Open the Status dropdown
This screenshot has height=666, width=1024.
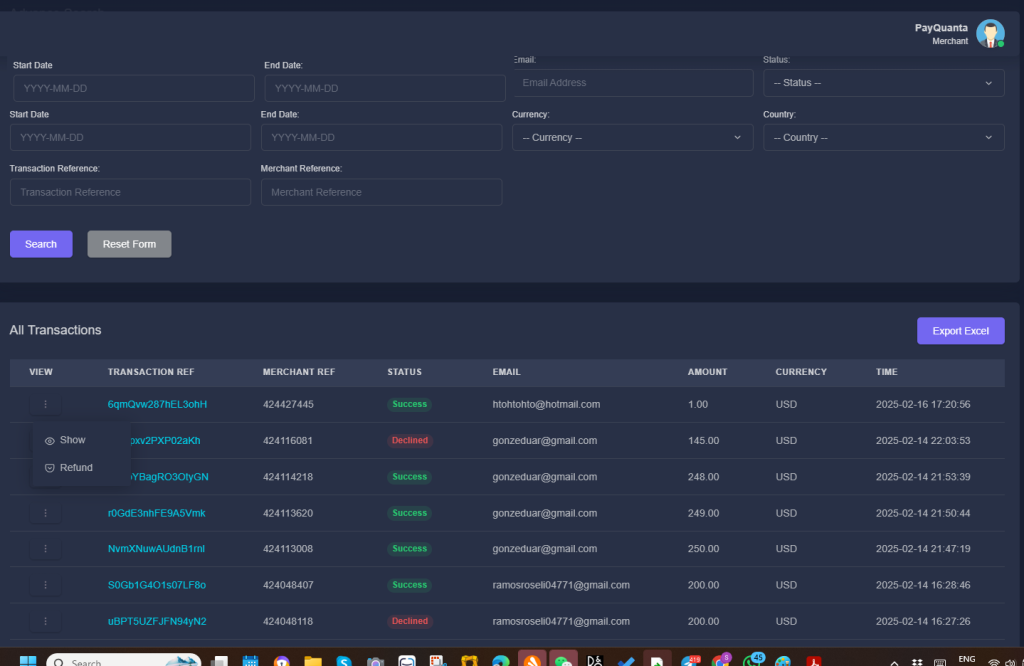(x=883, y=83)
